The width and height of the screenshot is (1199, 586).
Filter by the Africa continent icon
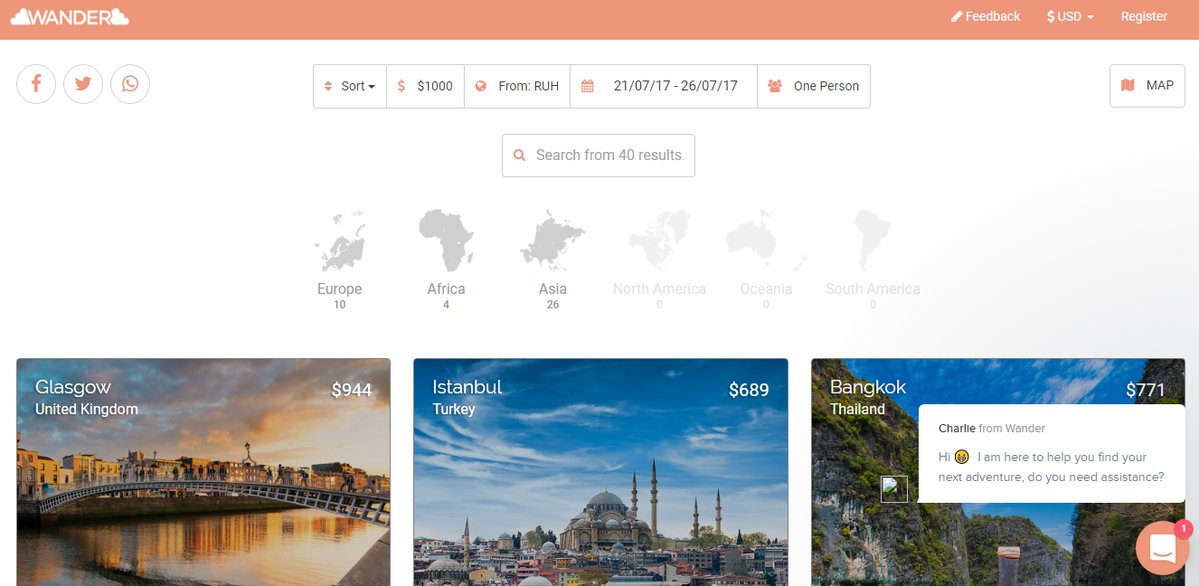coord(446,242)
